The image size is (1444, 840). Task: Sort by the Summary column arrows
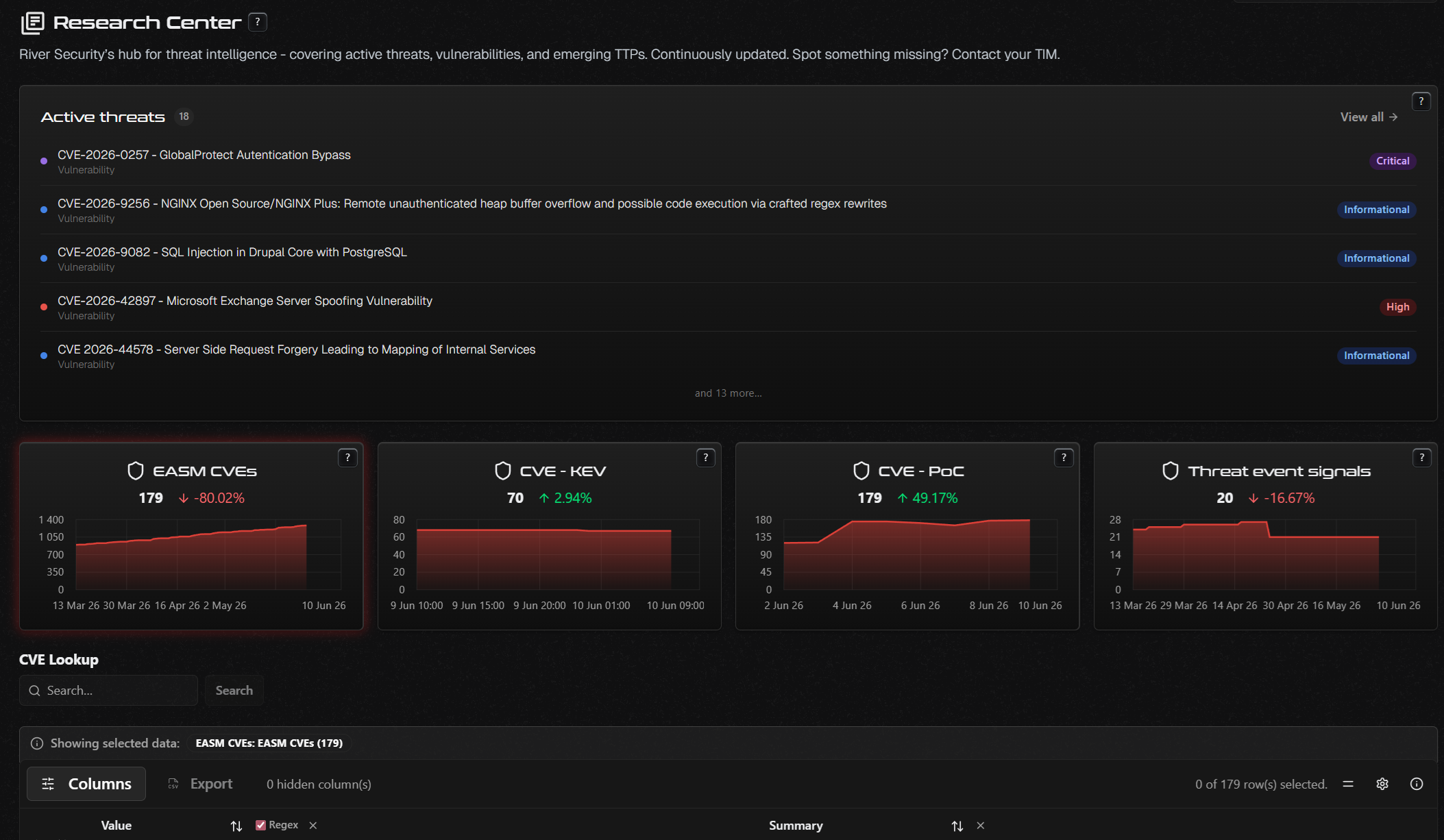pyautogui.click(x=957, y=826)
